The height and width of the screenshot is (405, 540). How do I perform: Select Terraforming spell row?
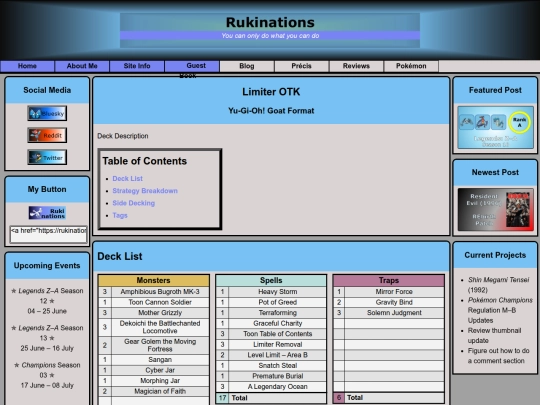click(x=271, y=313)
